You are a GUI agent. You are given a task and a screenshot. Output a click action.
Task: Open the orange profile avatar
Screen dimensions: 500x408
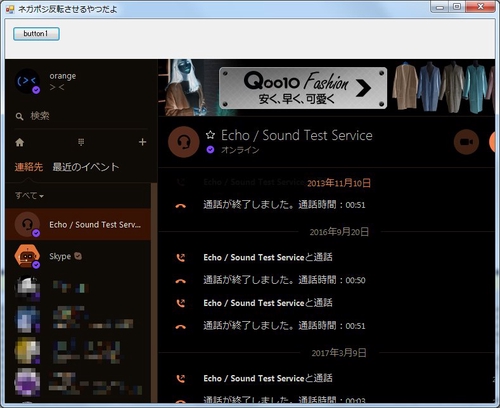pos(27,81)
